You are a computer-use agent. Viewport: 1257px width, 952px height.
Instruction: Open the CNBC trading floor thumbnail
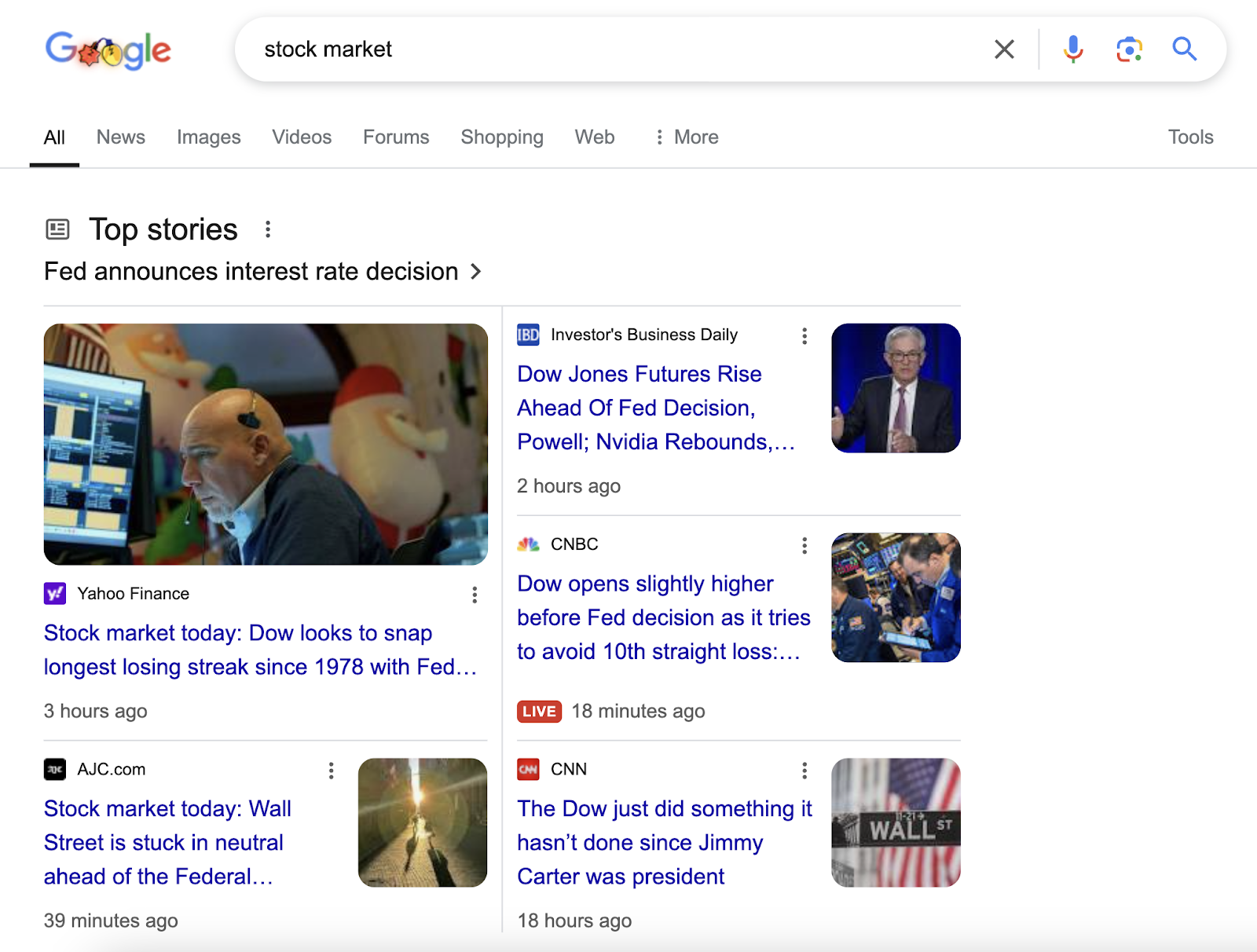point(896,598)
